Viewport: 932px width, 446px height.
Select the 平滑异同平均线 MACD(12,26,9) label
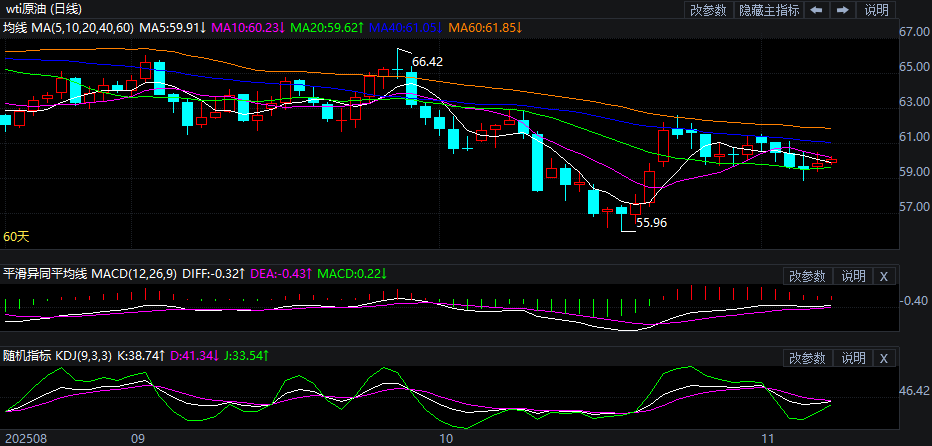[91, 273]
